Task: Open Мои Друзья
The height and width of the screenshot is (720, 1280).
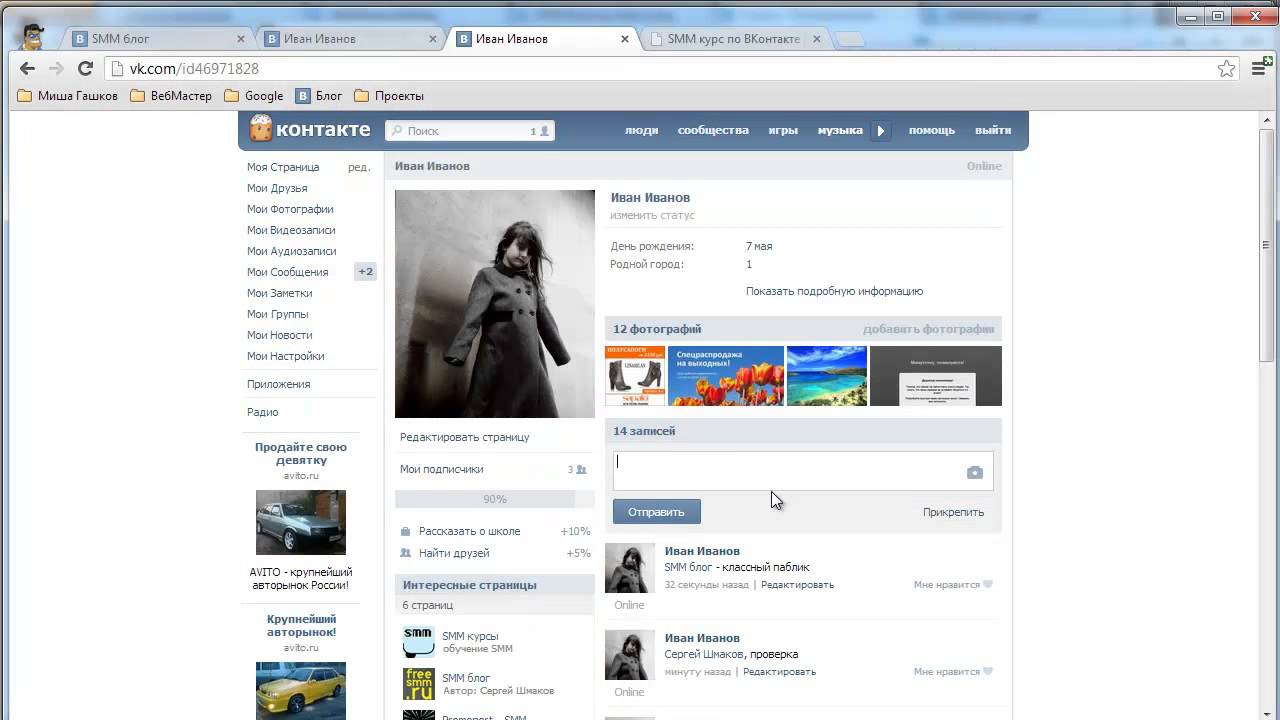Action: [x=277, y=188]
